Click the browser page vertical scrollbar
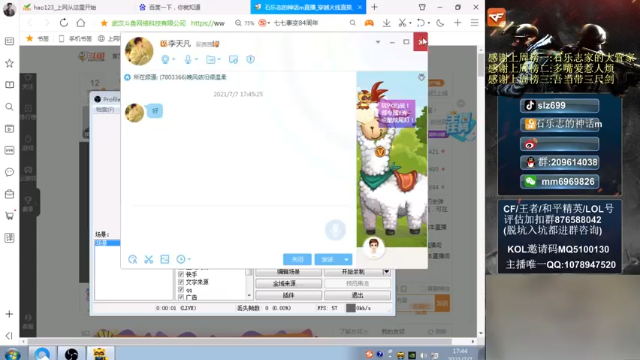This screenshot has width=640, height=360. [480, 65]
